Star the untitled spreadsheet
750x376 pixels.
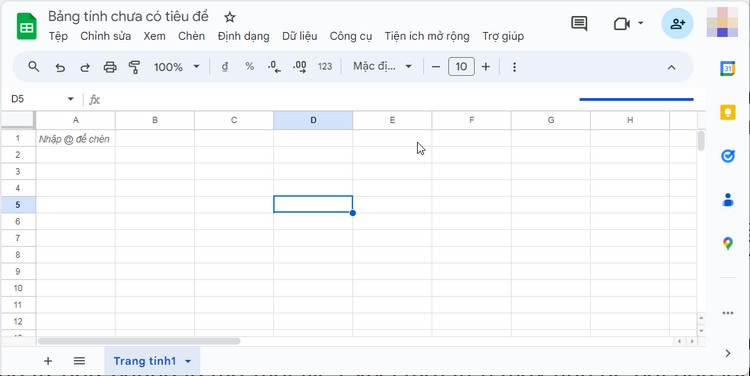click(x=230, y=17)
